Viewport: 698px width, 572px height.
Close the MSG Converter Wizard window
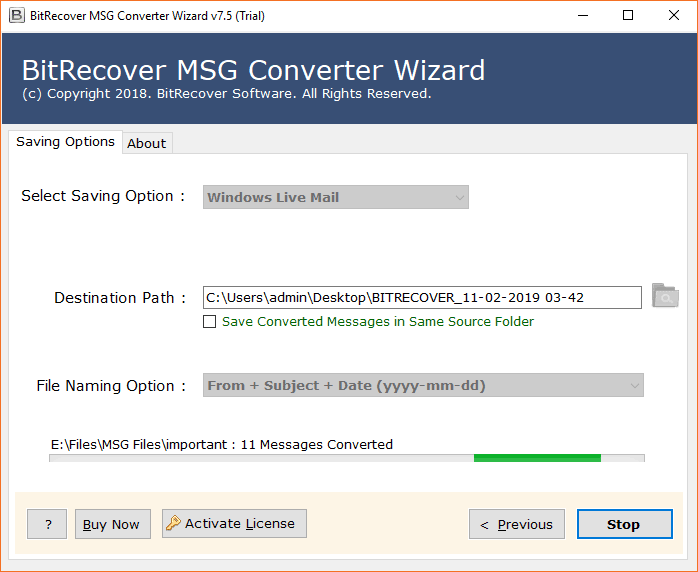(x=674, y=16)
